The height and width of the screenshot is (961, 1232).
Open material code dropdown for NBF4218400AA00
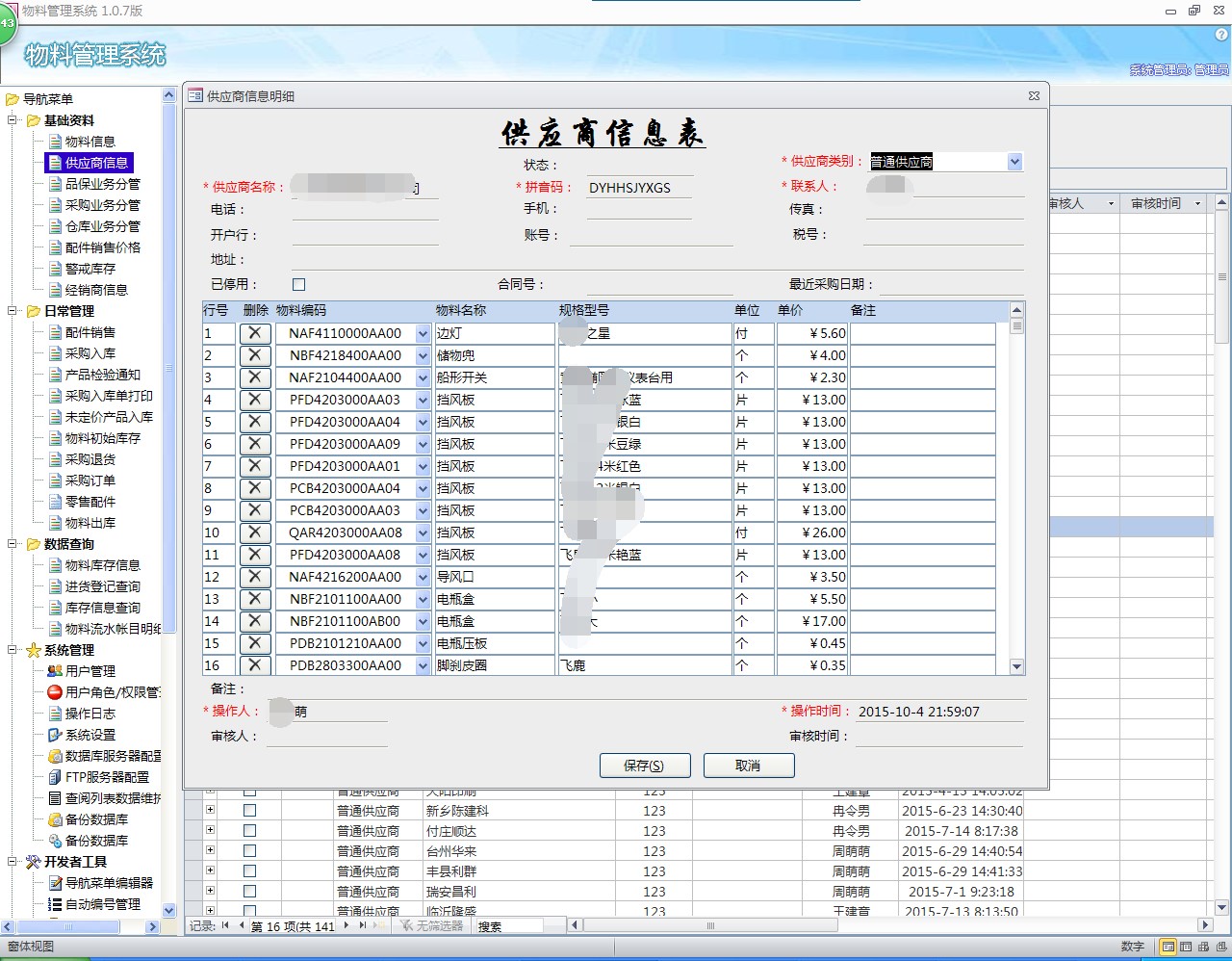[x=423, y=355]
